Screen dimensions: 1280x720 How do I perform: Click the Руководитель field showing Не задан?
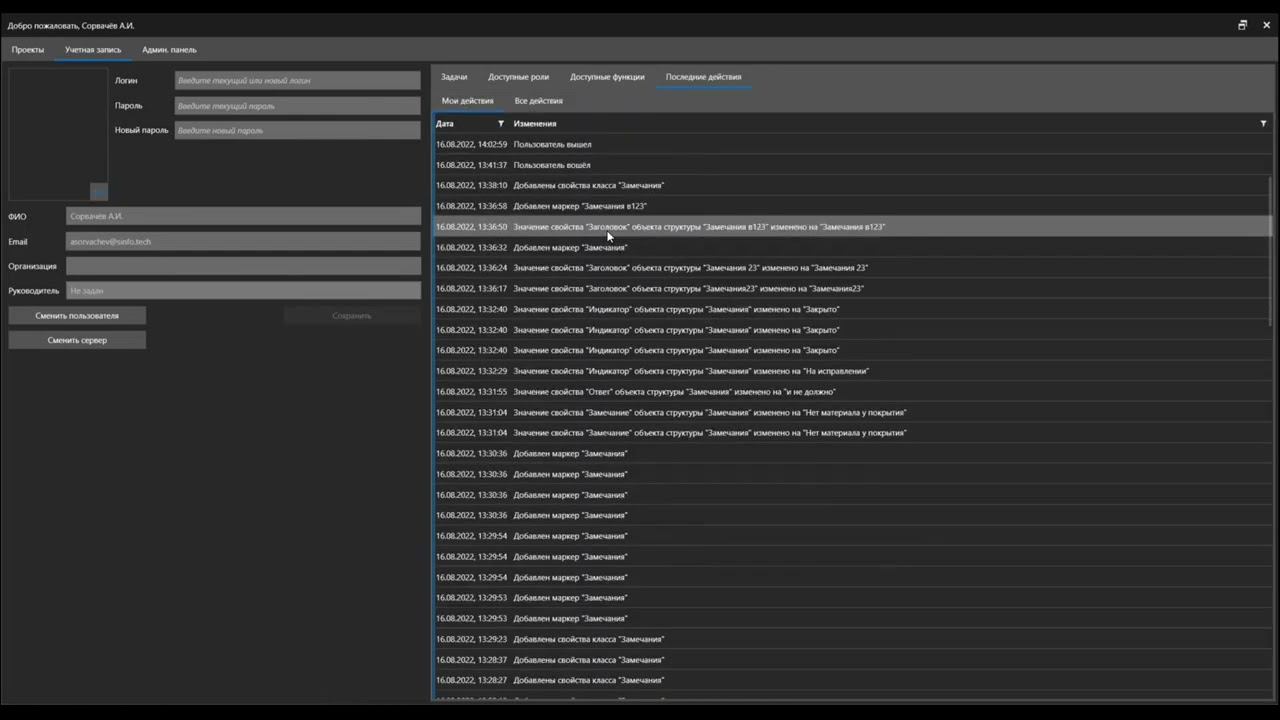pos(244,290)
